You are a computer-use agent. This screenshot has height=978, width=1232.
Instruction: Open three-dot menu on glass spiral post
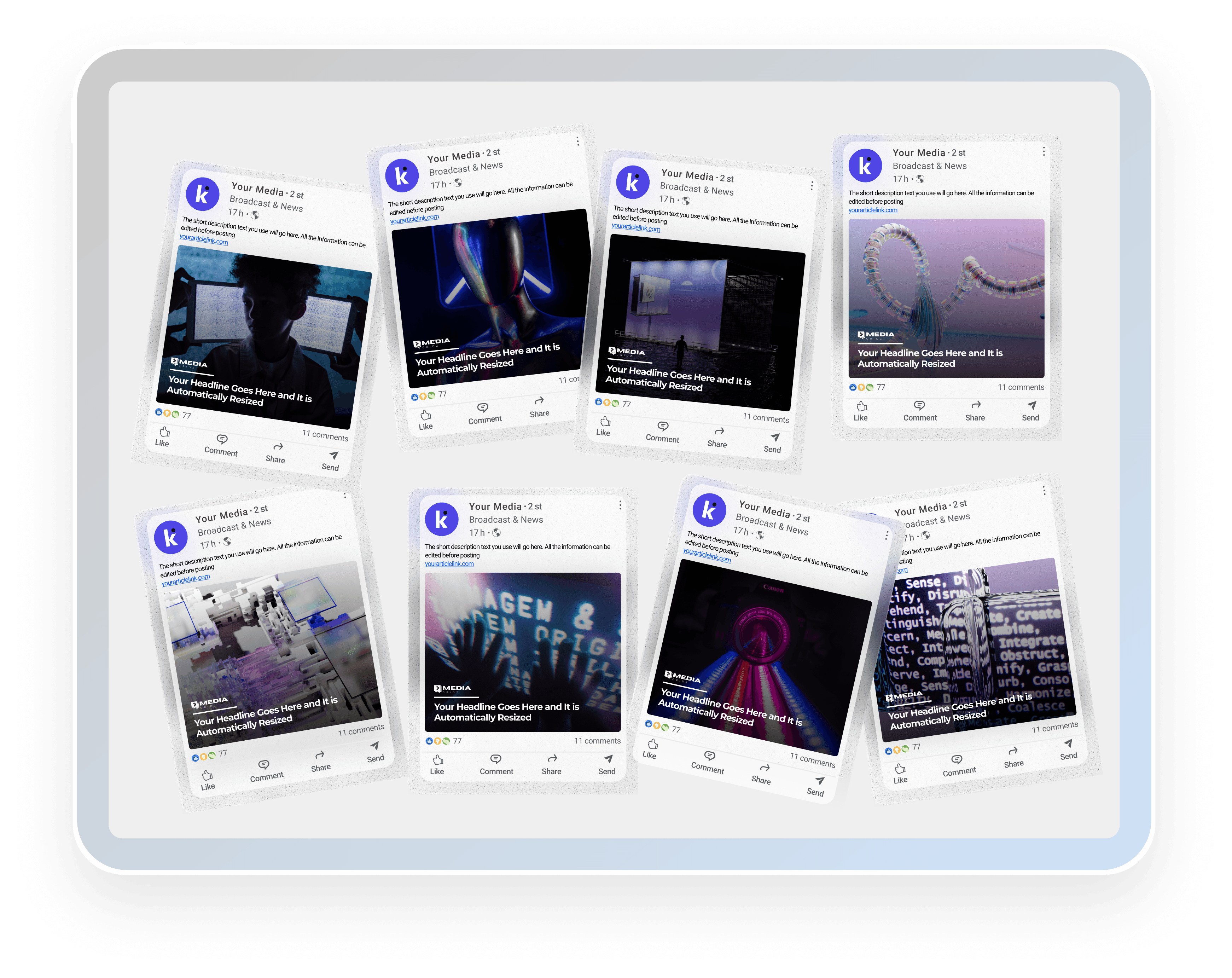[x=1044, y=151]
